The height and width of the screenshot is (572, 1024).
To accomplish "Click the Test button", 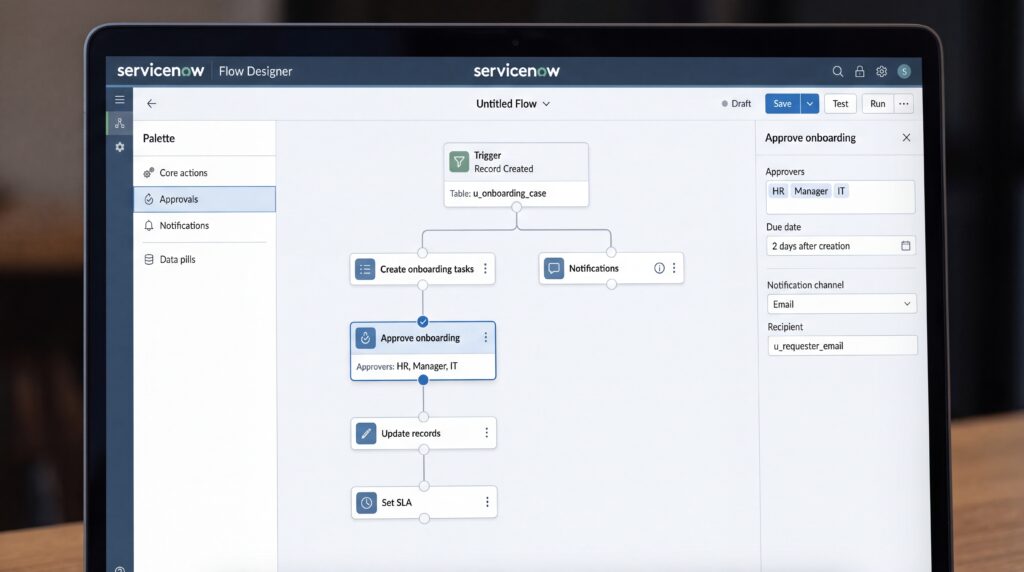I will pyautogui.click(x=840, y=103).
